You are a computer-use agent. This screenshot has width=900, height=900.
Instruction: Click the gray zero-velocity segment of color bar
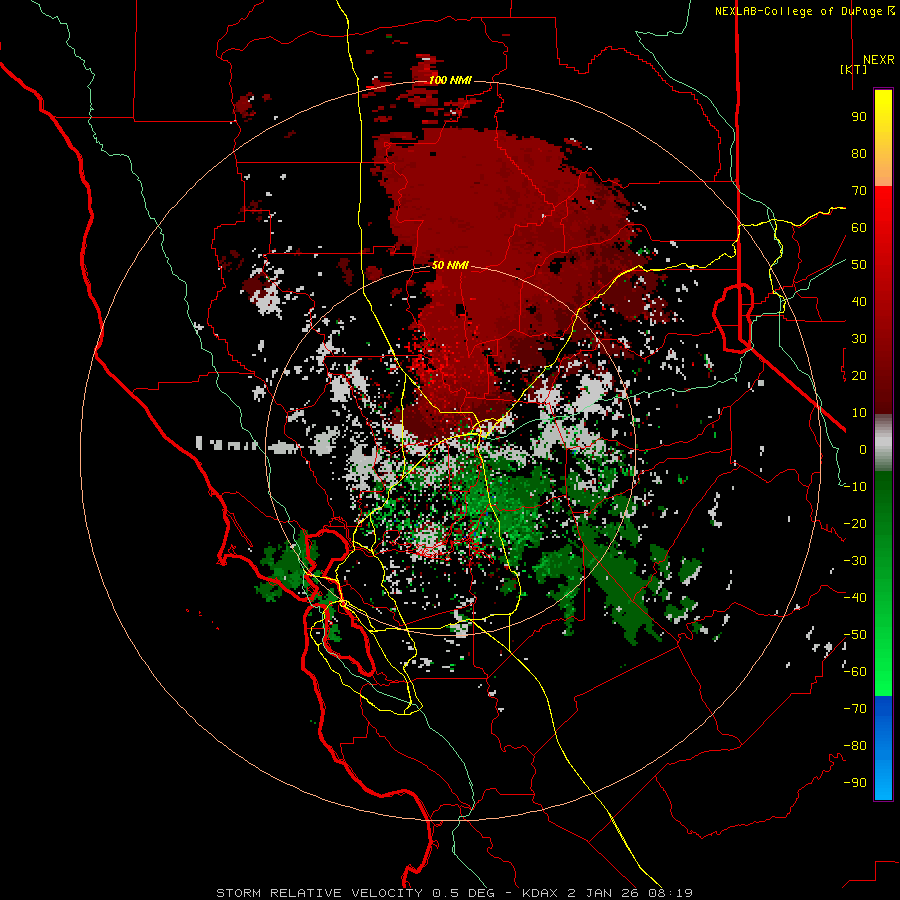(883, 443)
